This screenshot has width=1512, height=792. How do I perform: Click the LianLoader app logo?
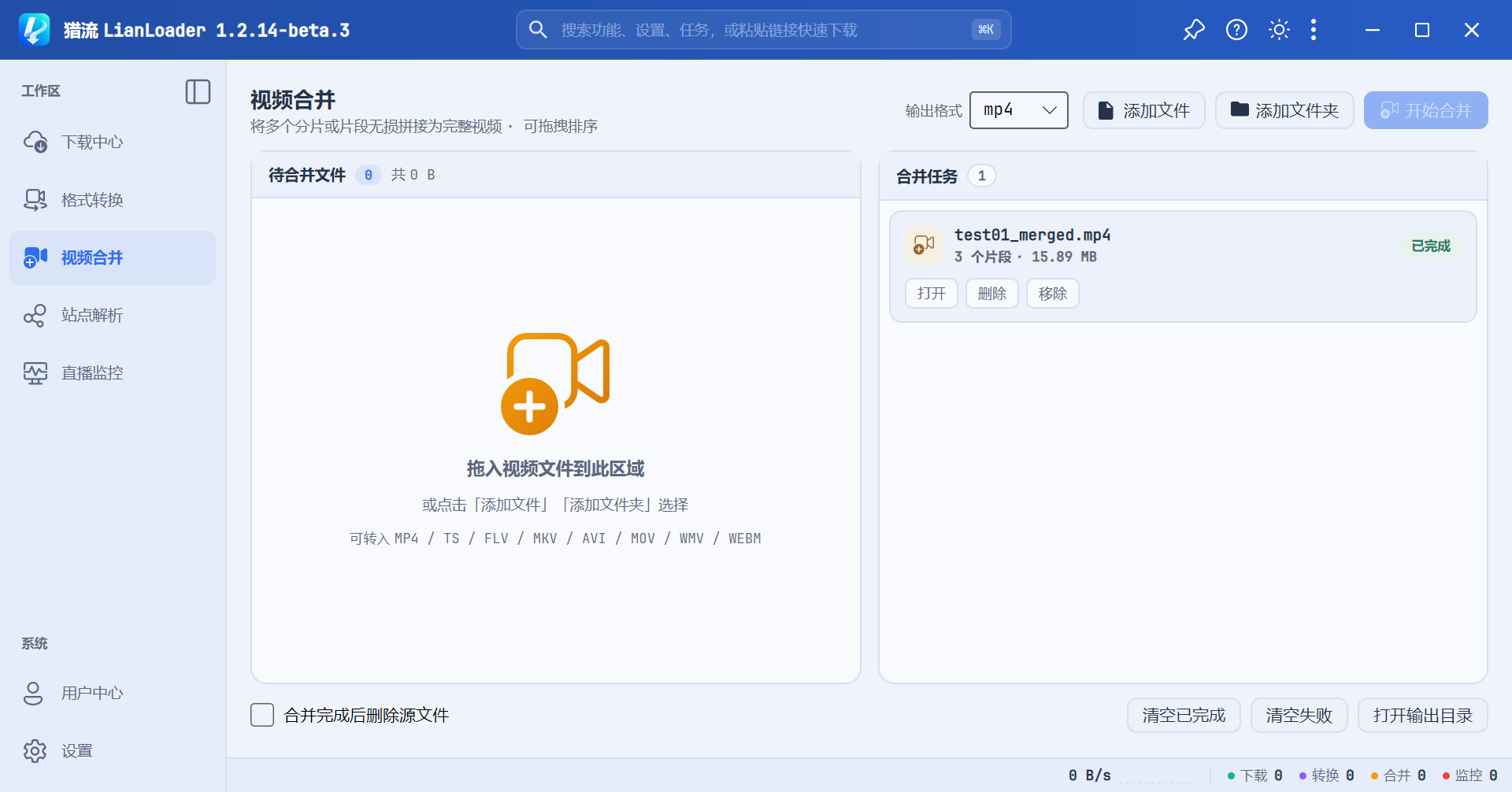pos(34,30)
